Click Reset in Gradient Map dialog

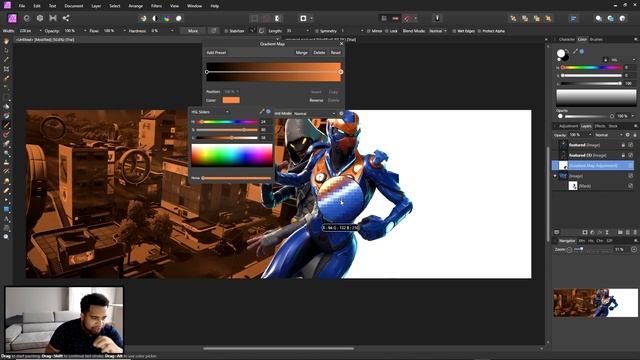point(336,53)
